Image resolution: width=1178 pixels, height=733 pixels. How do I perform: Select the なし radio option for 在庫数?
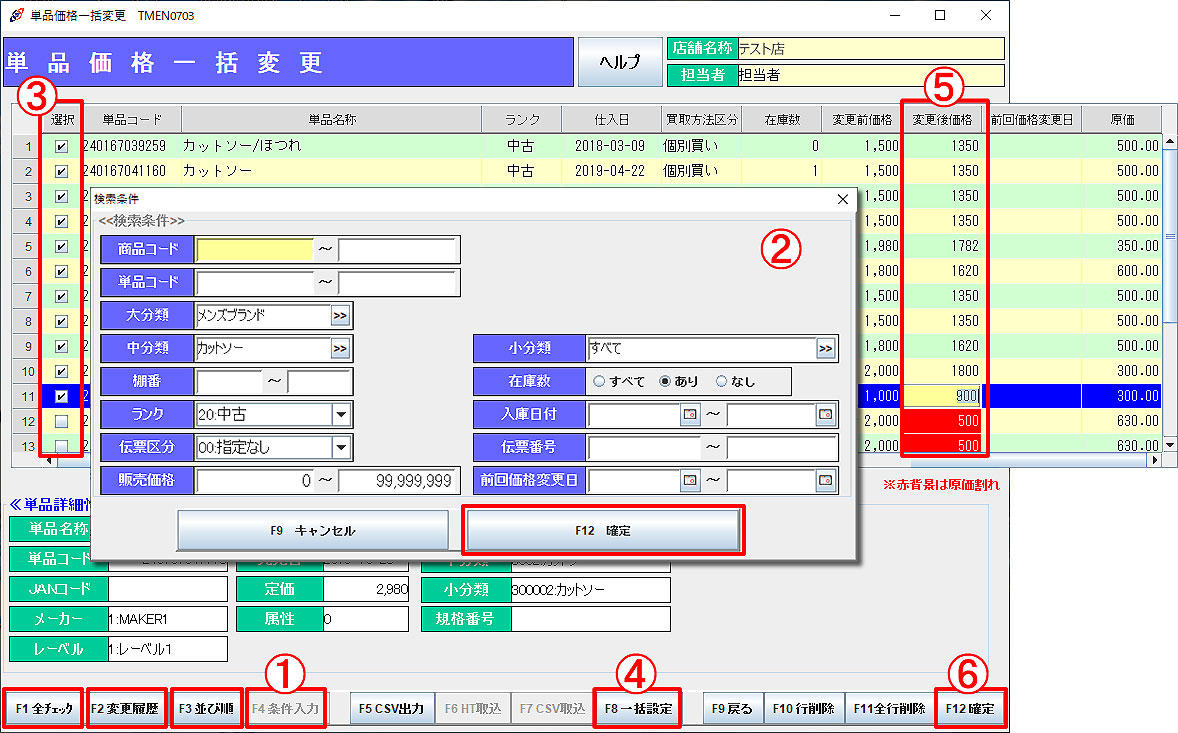[722, 381]
